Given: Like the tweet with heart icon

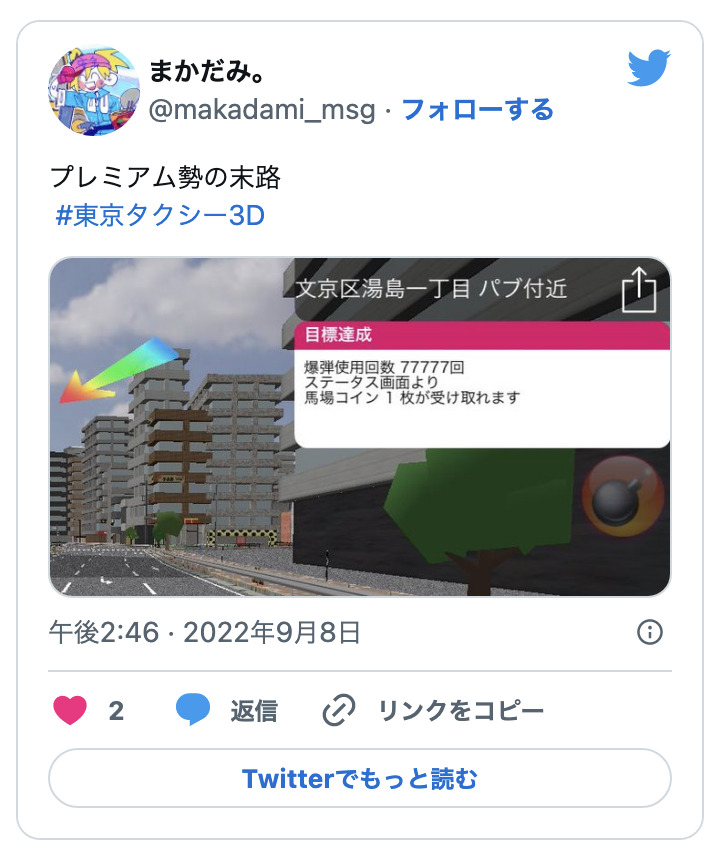Looking at the screenshot, I should click(70, 710).
